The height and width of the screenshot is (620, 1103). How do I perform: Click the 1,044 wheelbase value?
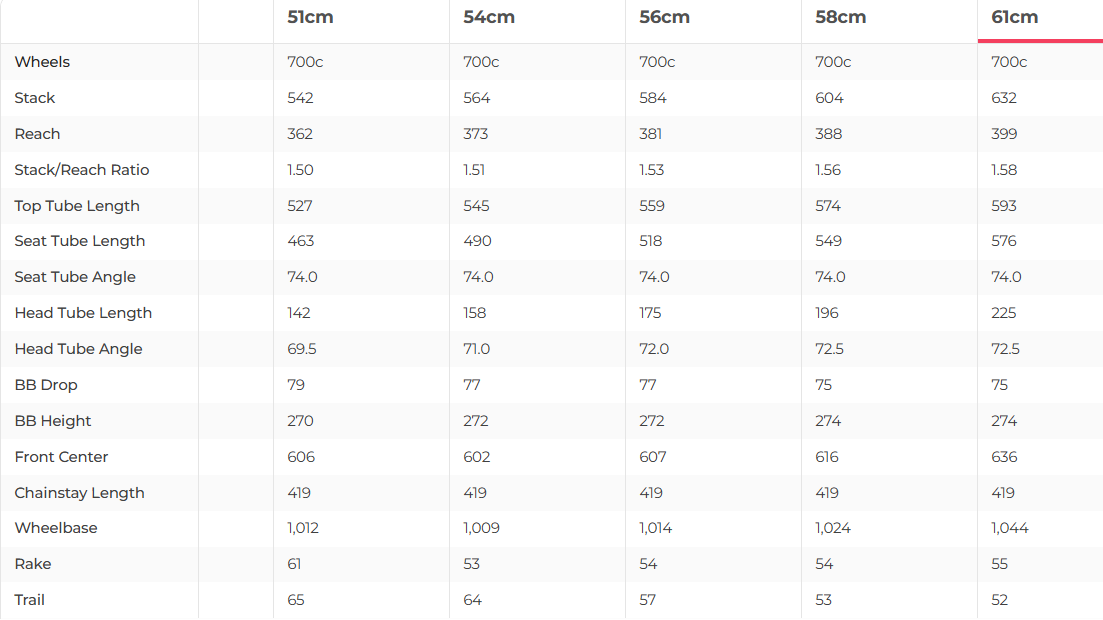tap(1010, 528)
